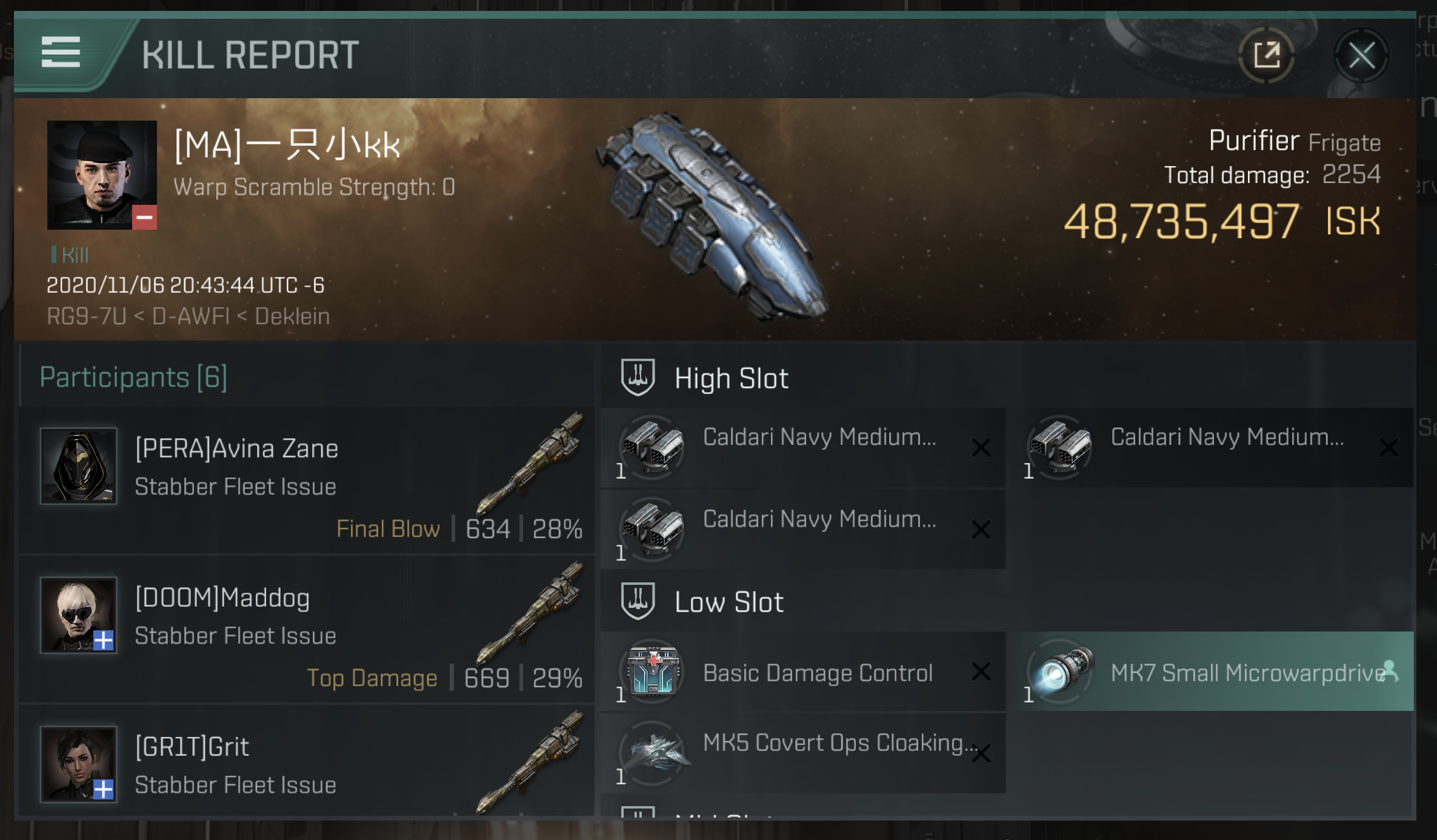This screenshot has width=1437, height=840.
Task: Click the victim portrait of 一只小kk
Action: [102, 175]
